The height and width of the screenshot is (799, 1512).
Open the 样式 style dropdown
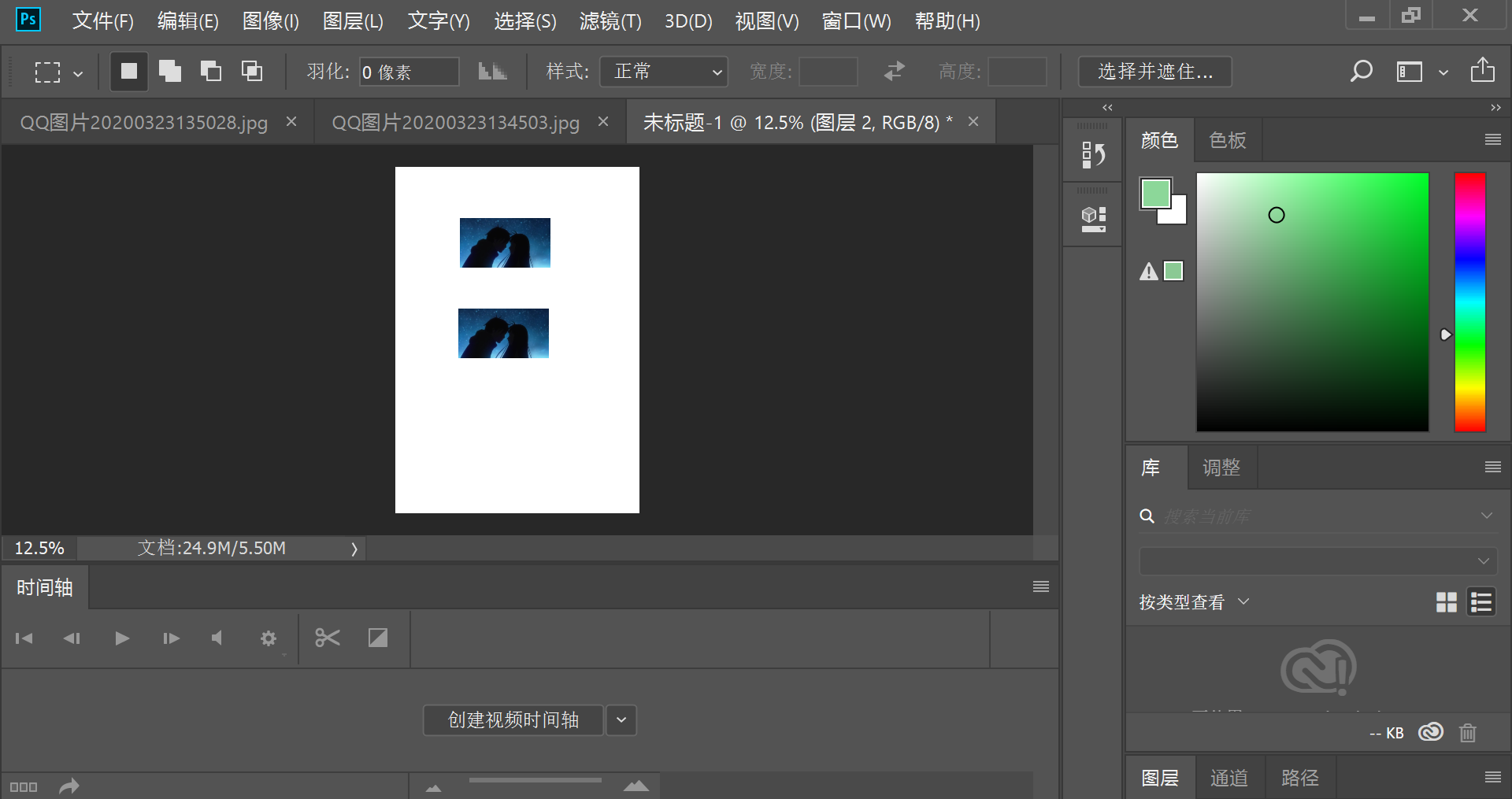[664, 72]
